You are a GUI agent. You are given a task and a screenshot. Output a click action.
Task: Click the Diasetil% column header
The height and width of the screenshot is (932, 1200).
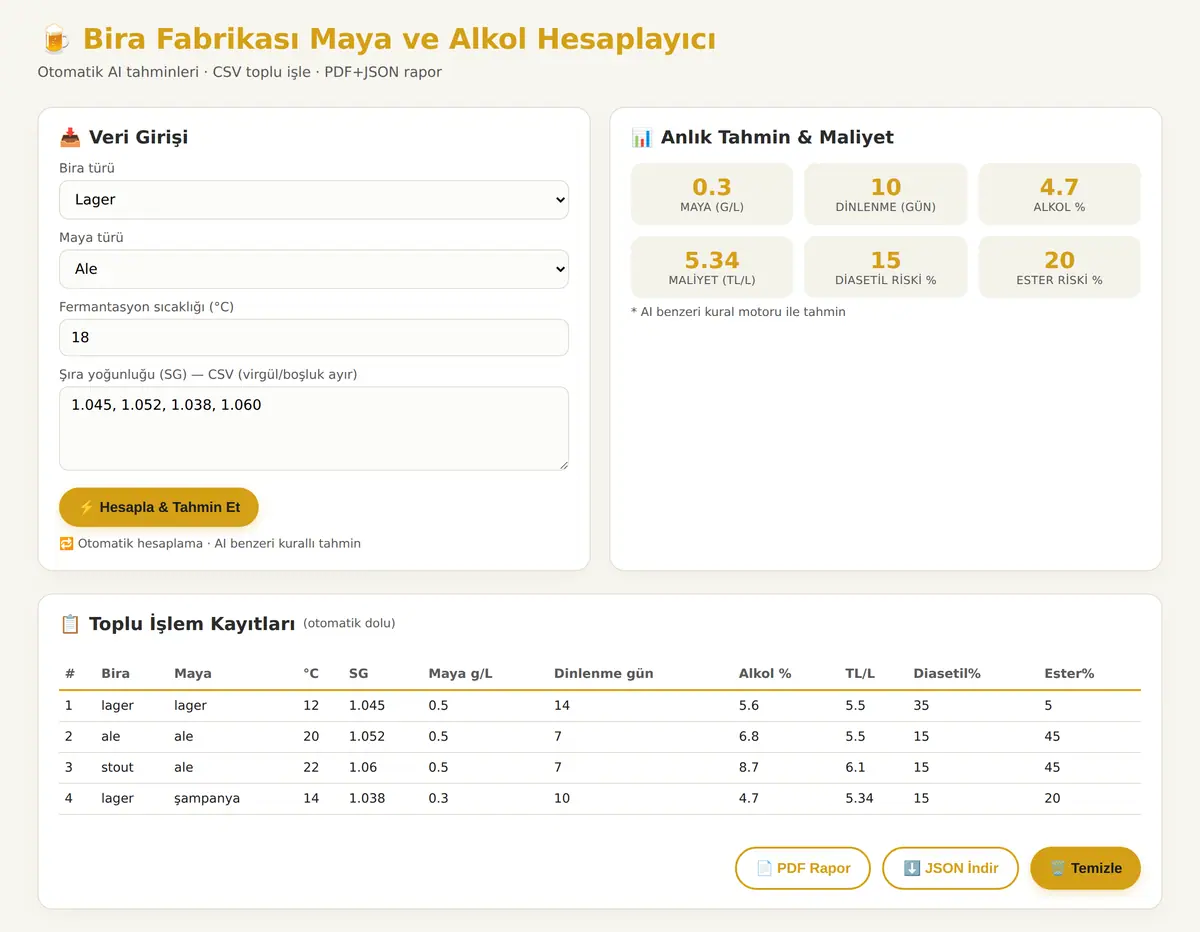947,674
